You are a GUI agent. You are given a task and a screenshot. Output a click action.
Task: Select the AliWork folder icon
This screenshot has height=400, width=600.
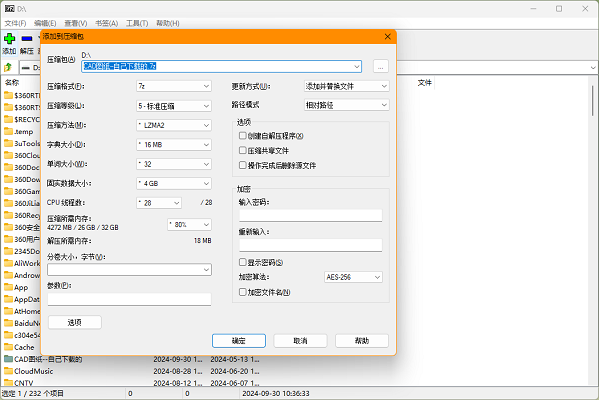click(x=8, y=263)
